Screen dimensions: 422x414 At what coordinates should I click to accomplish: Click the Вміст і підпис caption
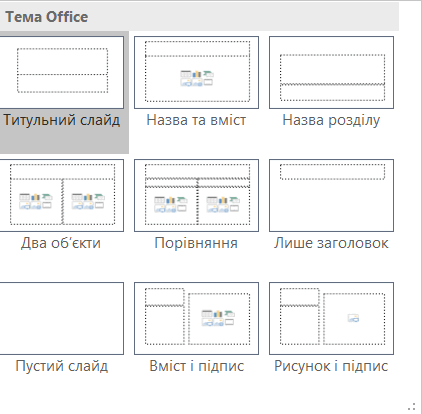197,366
